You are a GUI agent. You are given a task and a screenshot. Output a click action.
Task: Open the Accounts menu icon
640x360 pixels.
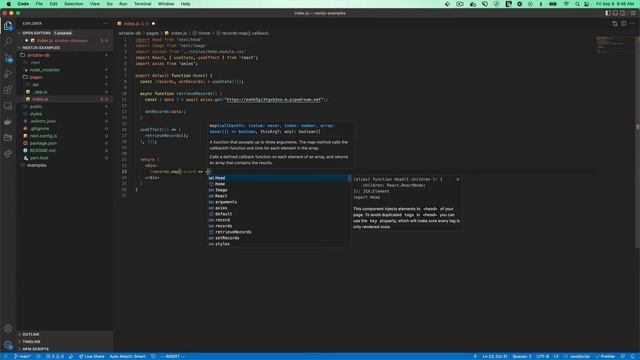coord(8,329)
